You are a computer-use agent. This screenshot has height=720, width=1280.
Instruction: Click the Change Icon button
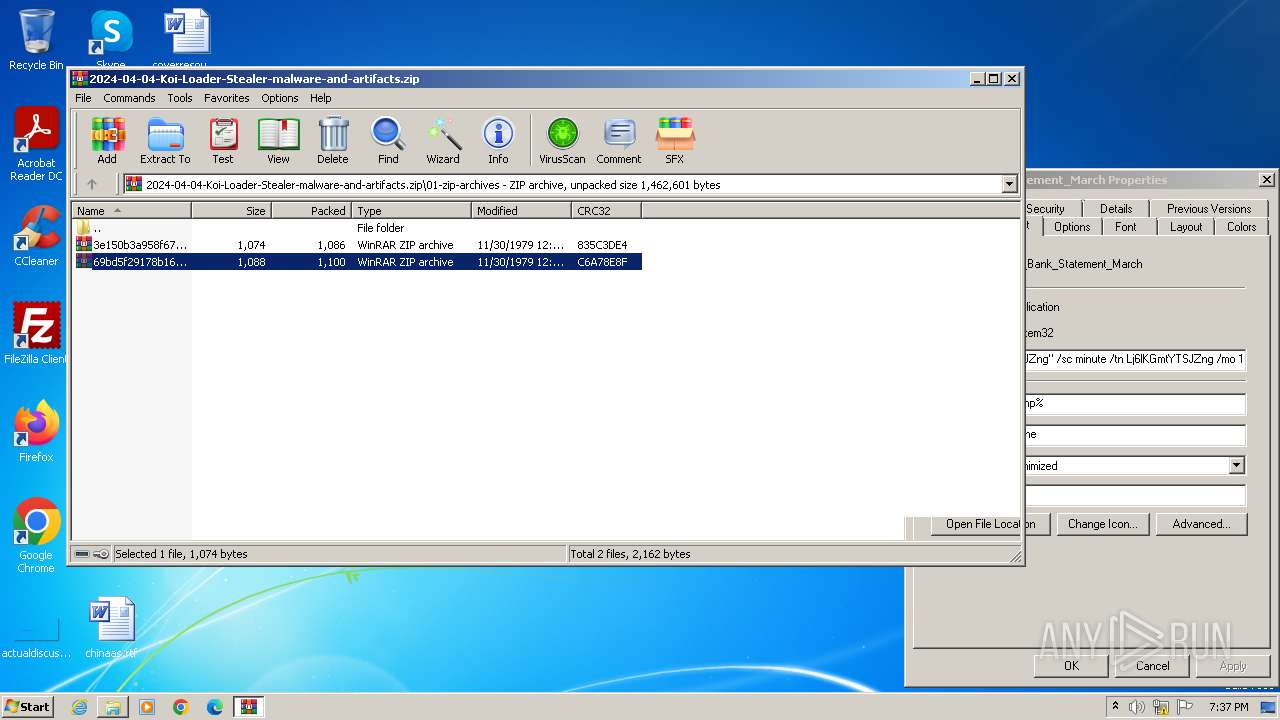coord(1102,524)
